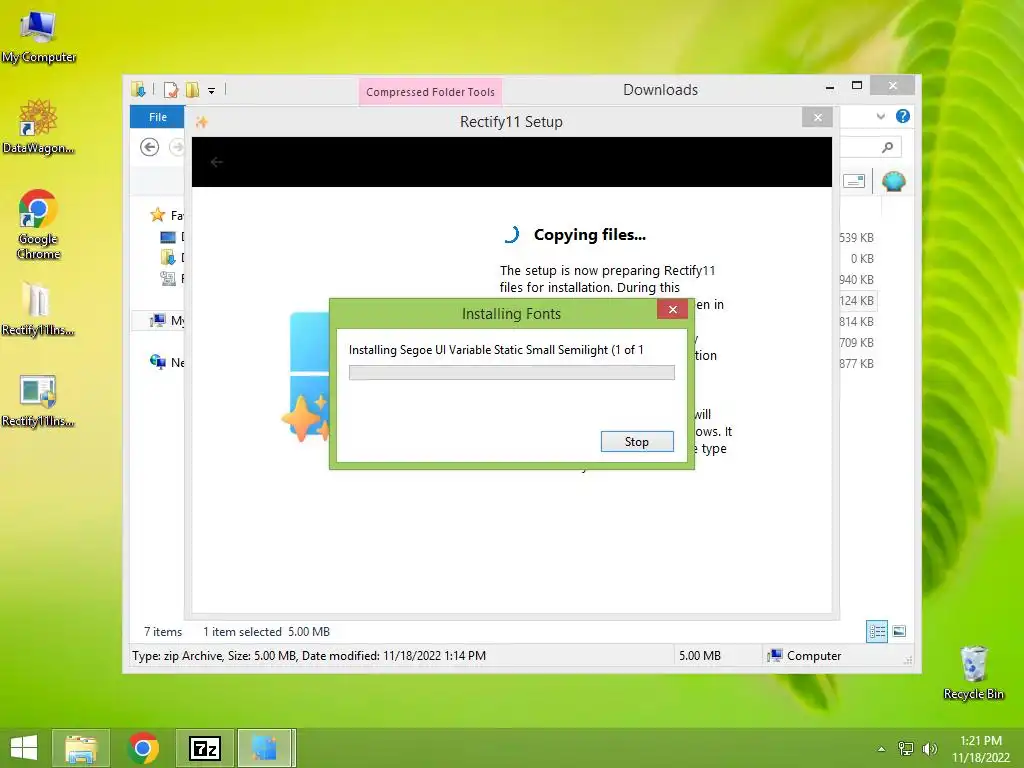1024x768 pixels.
Task: Expand the Customize Quick Access Toolbar dropdown
Action: [212, 91]
